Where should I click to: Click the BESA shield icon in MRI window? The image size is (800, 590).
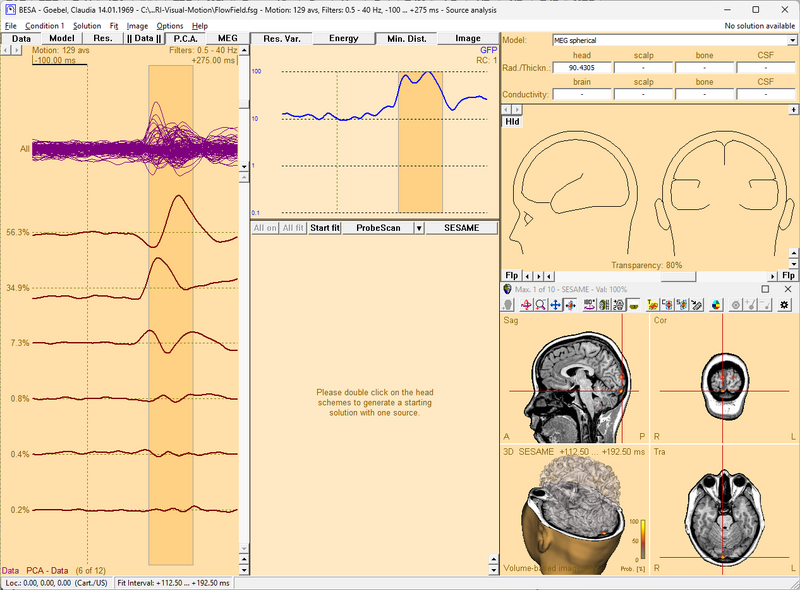pos(507,289)
